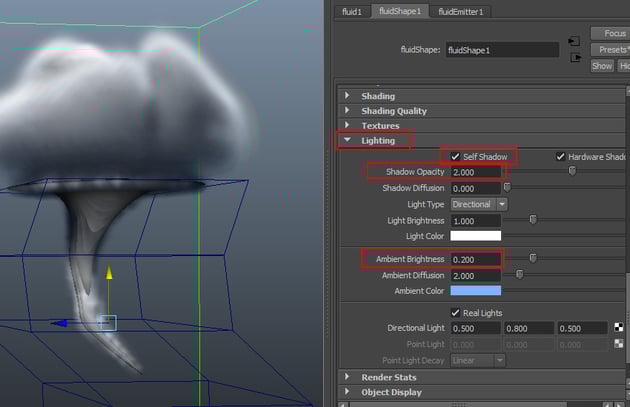This screenshot has height=407, width=630.
Task: Click the Directional Light map checker icon
Action: (x=619, y=328)
